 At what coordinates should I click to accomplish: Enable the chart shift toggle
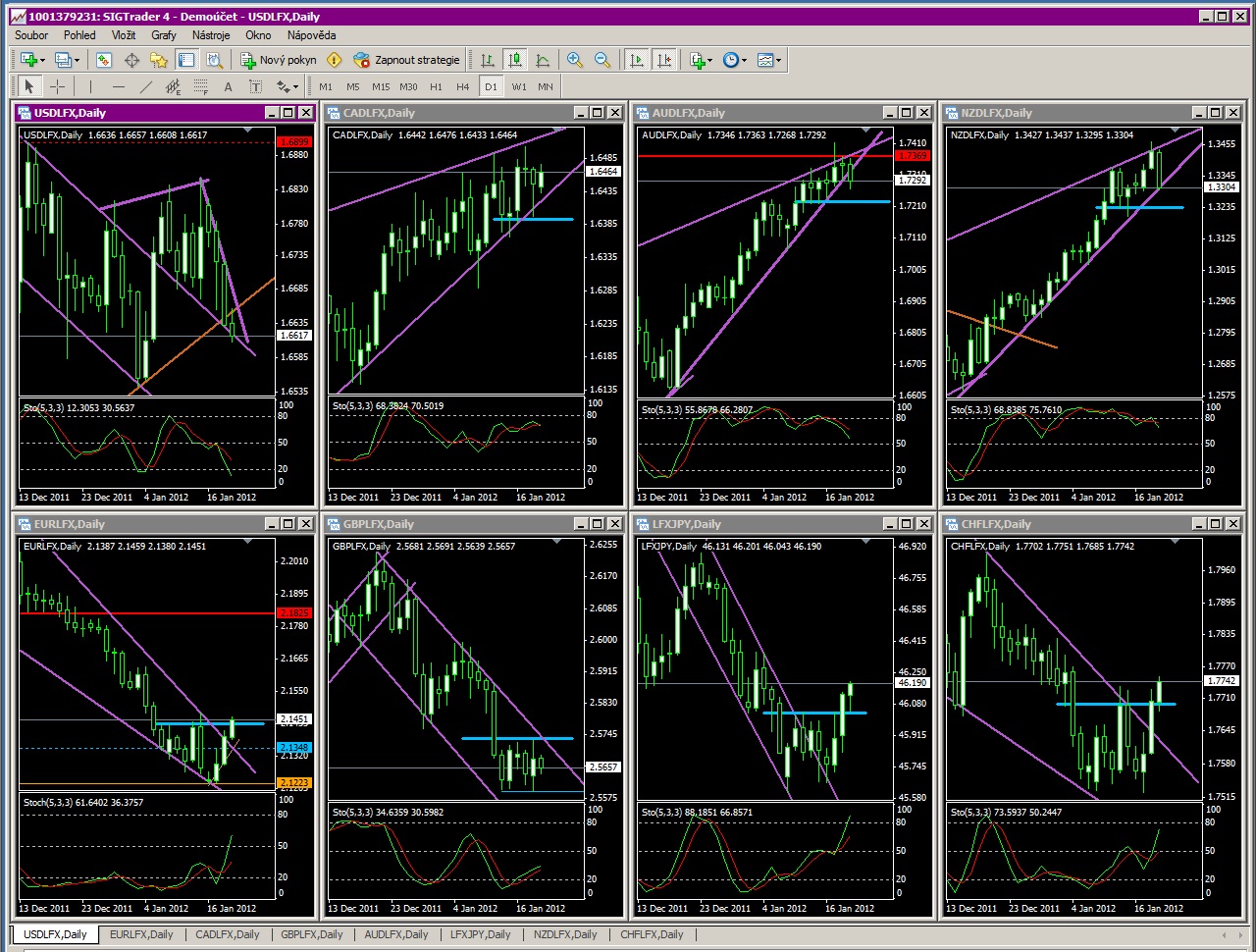click(664, 60)
